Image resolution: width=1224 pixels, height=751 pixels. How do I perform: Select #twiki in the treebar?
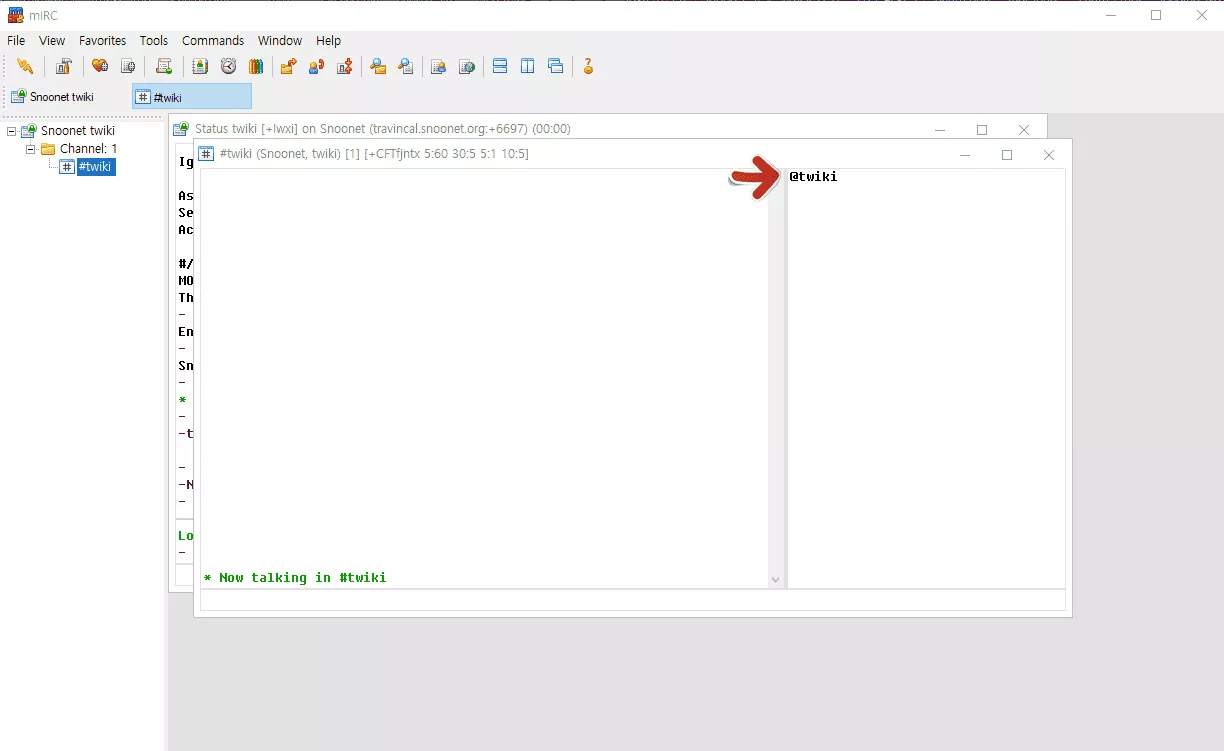click(96, 167)
